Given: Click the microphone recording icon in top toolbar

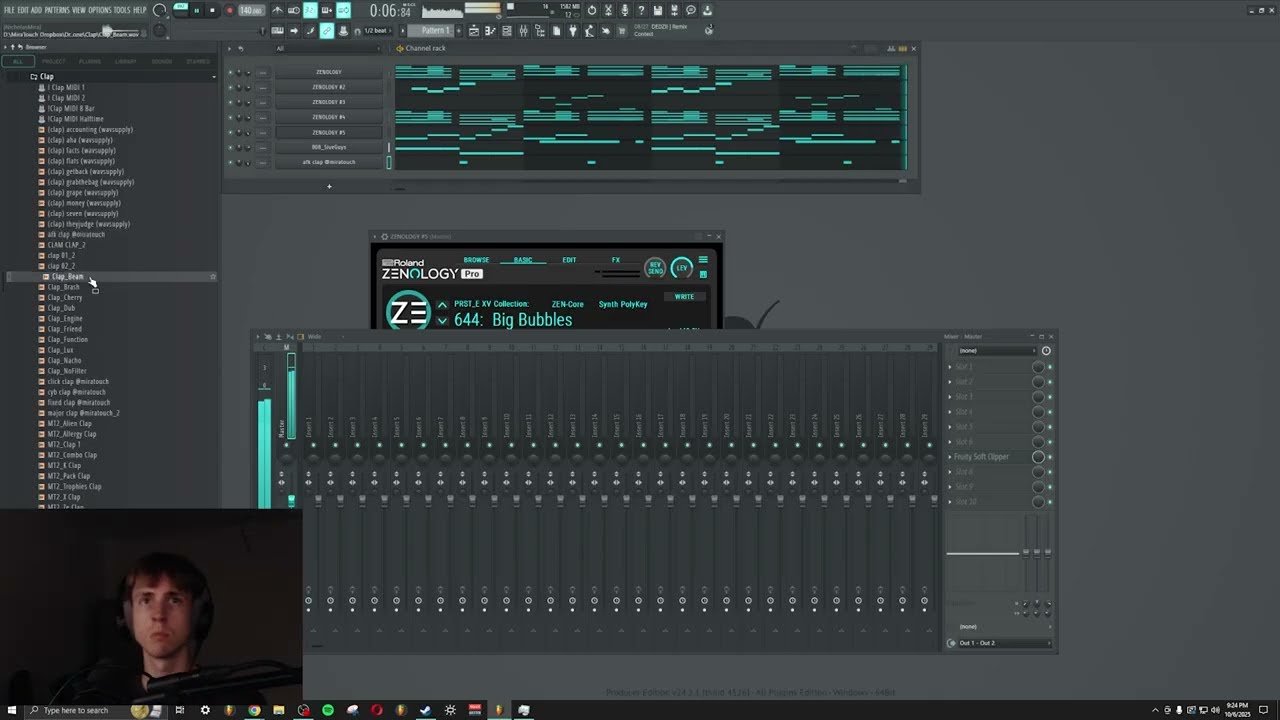Looking at the screenshot, I should coord(624,10).
